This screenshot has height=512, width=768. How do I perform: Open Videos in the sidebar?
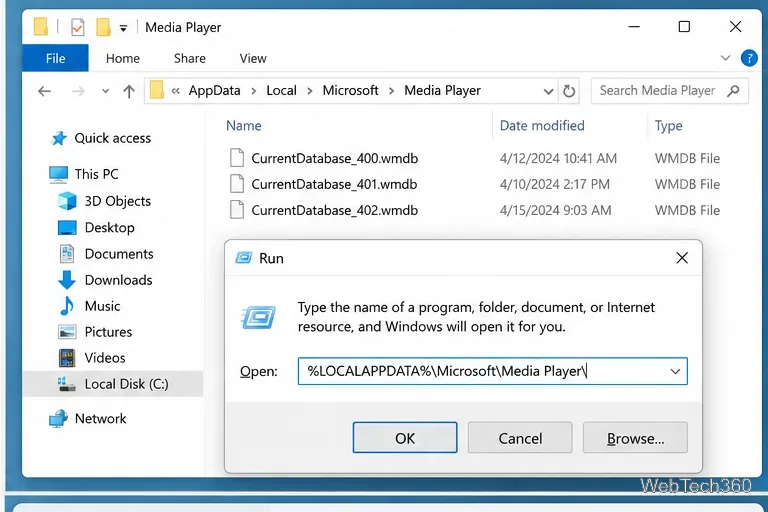(x=105, y=358)
